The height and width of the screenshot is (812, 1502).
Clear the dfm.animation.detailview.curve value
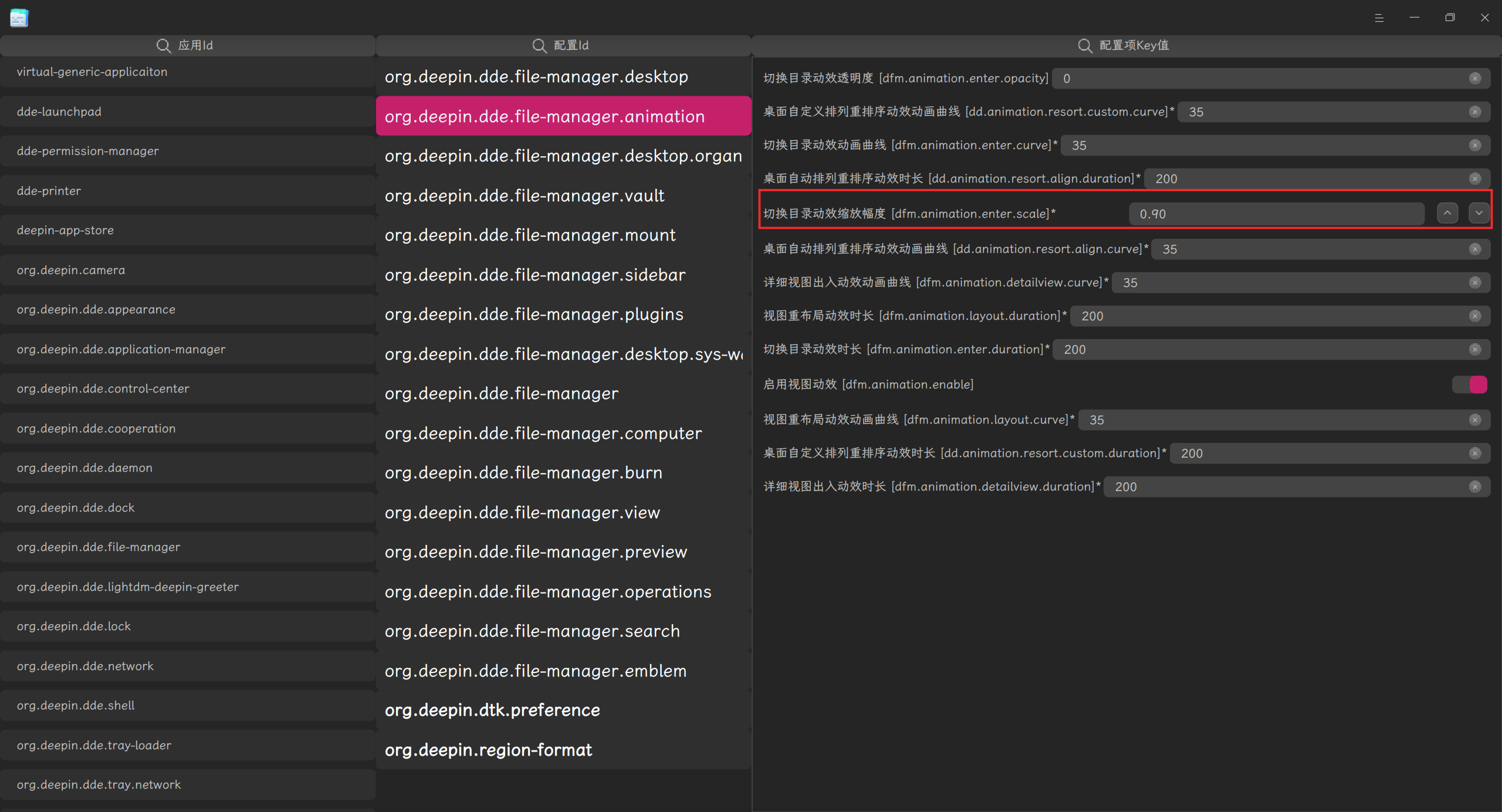[x=1475, y=283]
